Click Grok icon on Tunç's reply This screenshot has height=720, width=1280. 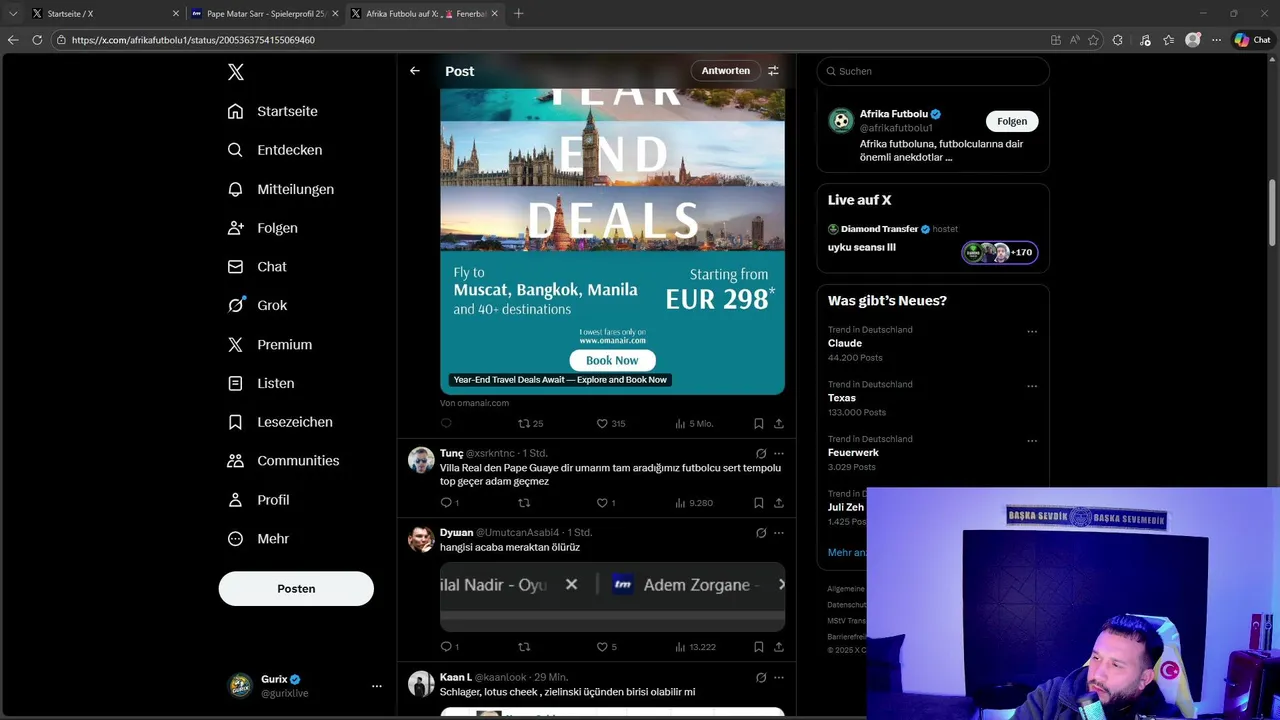point(761,453)
